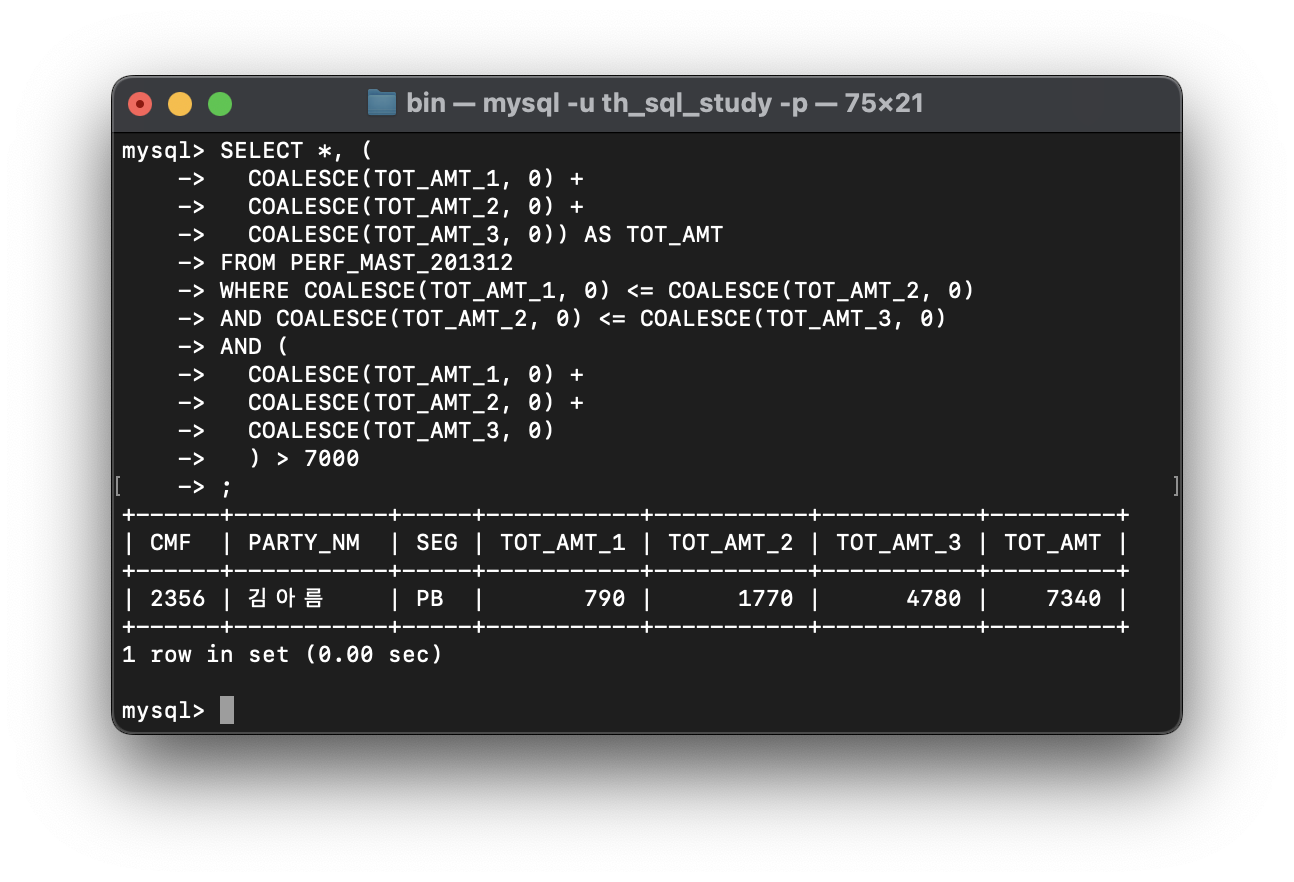This screenshot has width=1294, height=882.
Task: Click the TOT_AMT_3 value 4780
Action: click(x=933, y=598)
